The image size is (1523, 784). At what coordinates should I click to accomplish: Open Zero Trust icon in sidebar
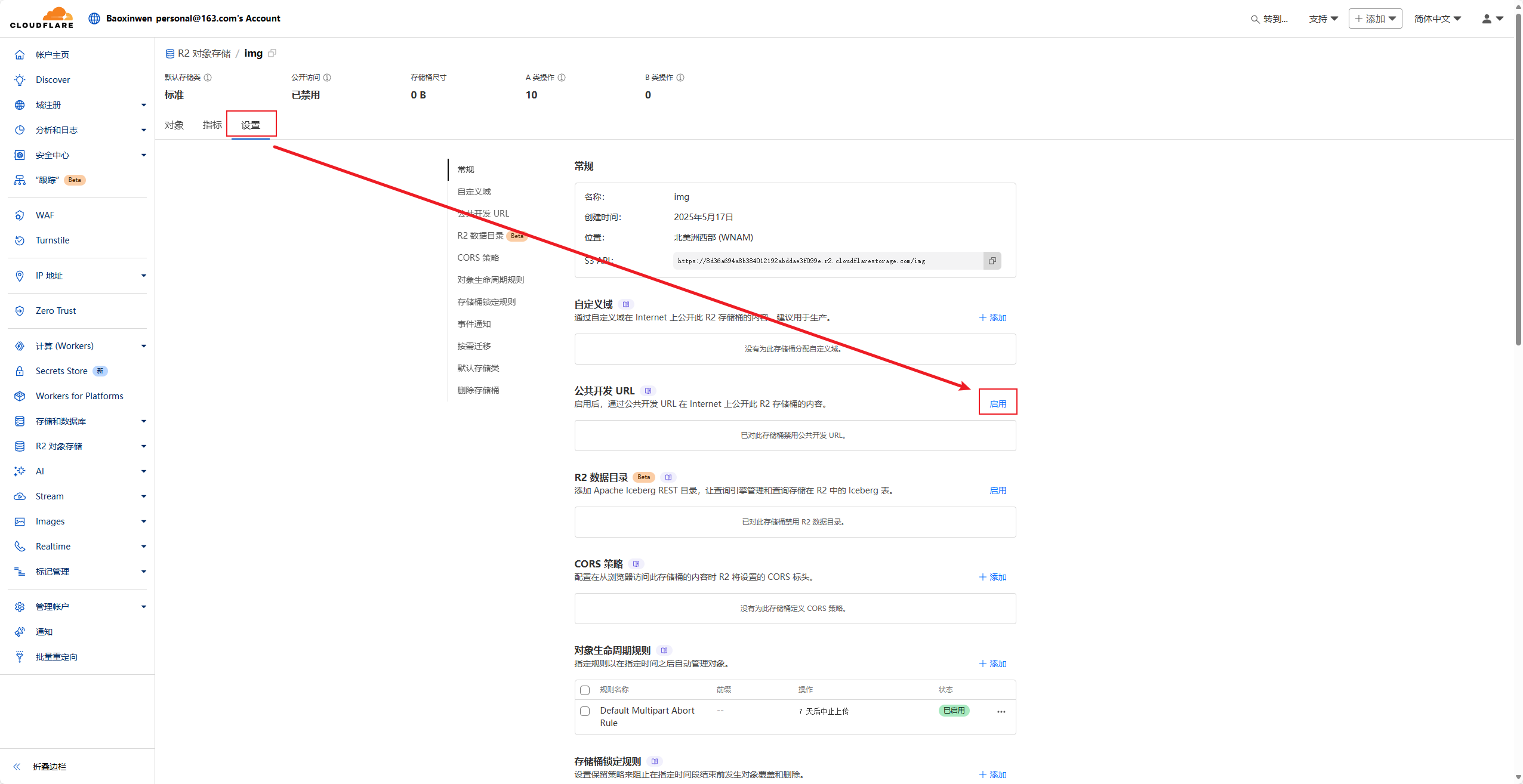point(20,311)
